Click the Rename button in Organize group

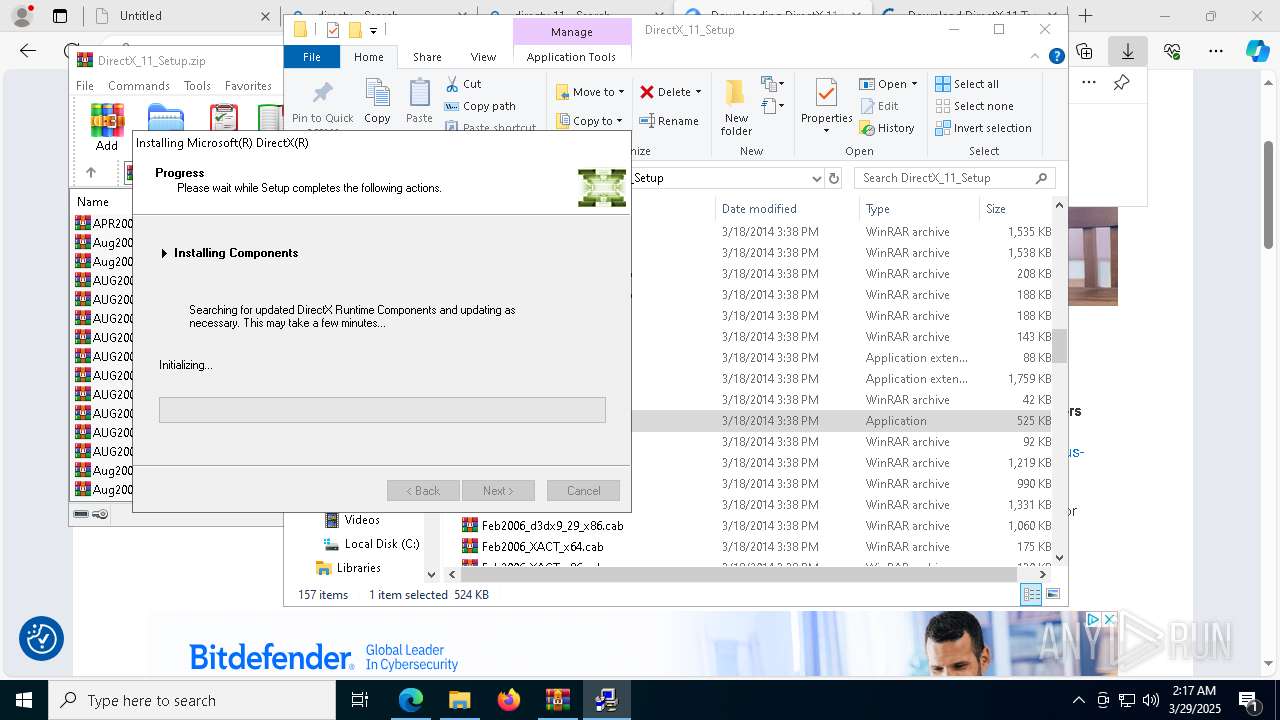click(669, 121)
